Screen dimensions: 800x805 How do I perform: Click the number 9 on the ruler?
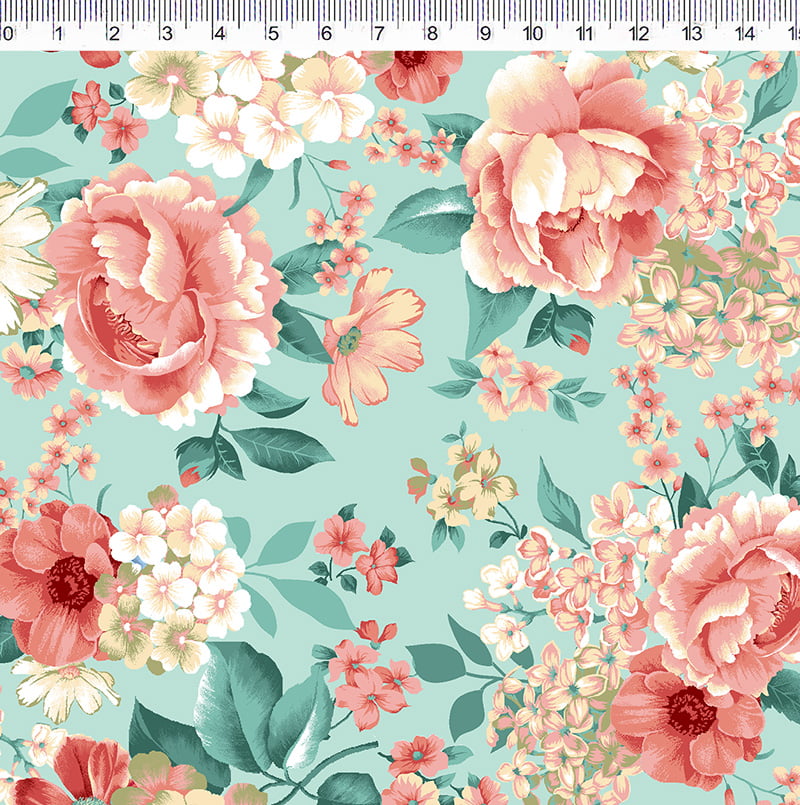pos(485,34)
